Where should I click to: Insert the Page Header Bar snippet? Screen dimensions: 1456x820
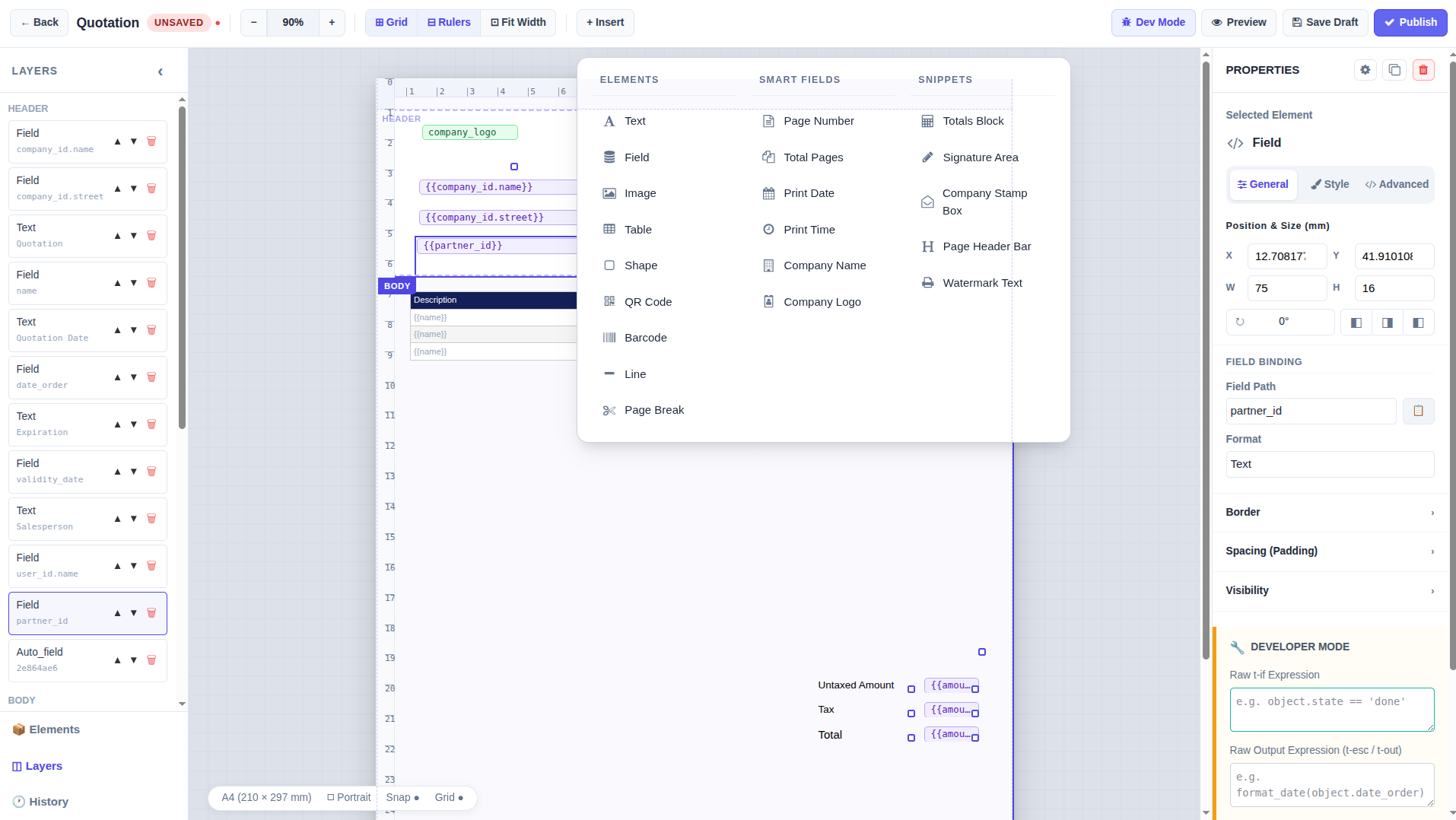[x=977, y=246]
